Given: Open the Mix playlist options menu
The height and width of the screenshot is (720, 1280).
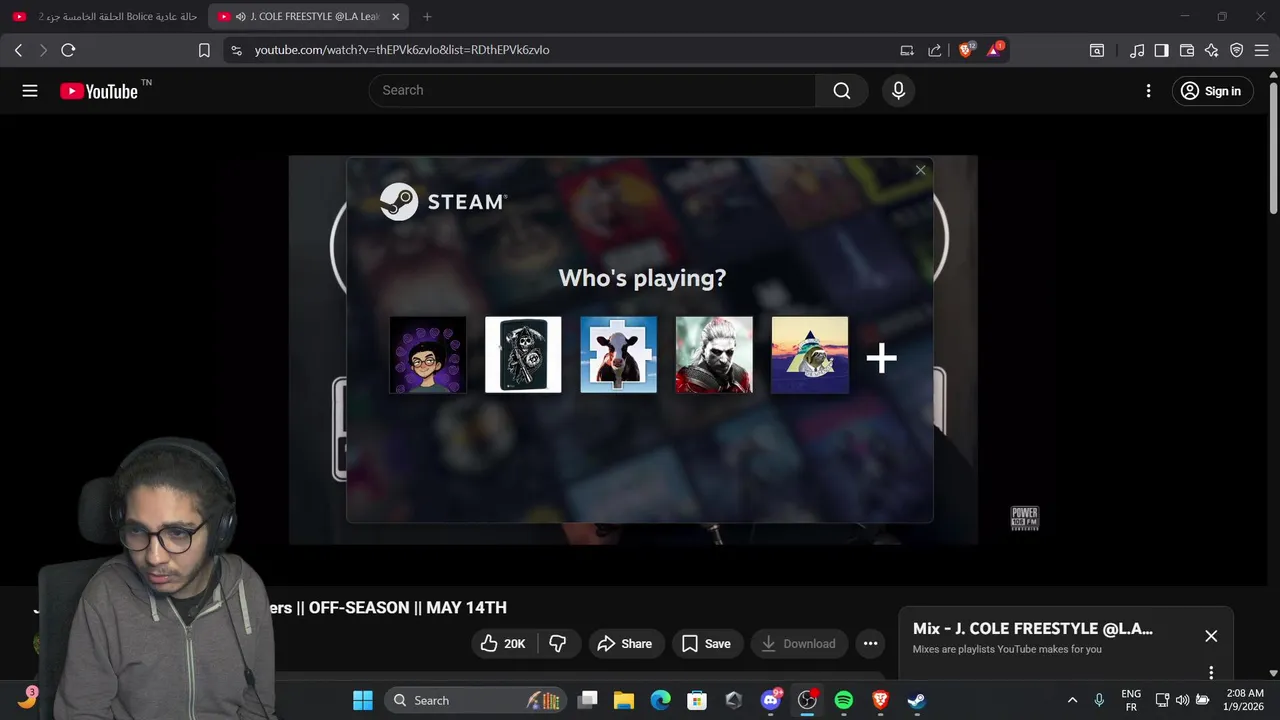Looking at the screenshot, I should (1211, 673).
